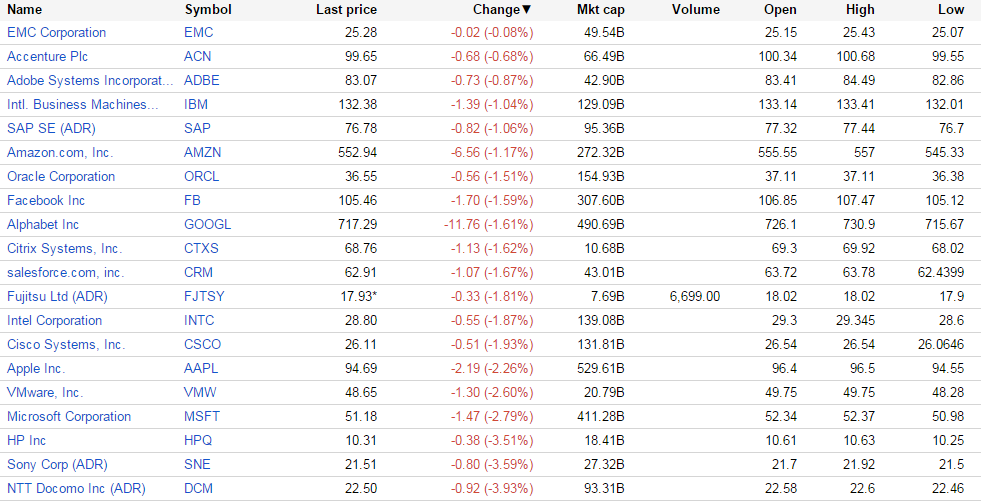Open Amazon.com, Inc. stock page
The image size is (981, 501).
point(60,153)
